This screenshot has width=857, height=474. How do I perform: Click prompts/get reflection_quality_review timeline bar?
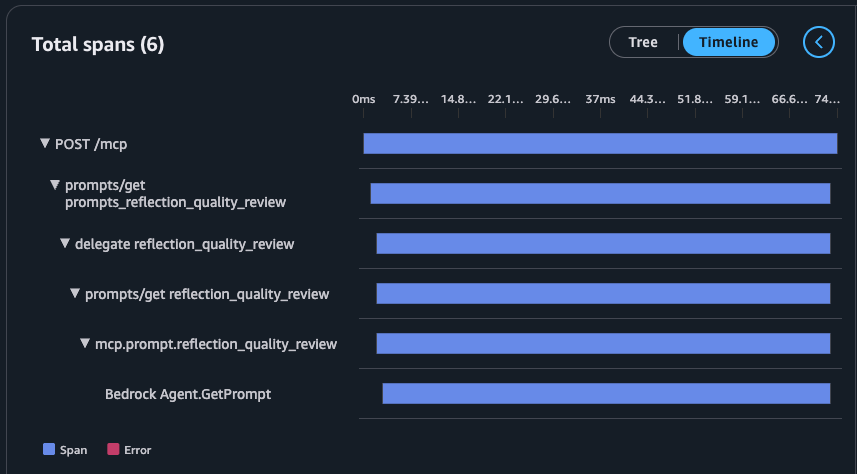click(x=603, y=294)
